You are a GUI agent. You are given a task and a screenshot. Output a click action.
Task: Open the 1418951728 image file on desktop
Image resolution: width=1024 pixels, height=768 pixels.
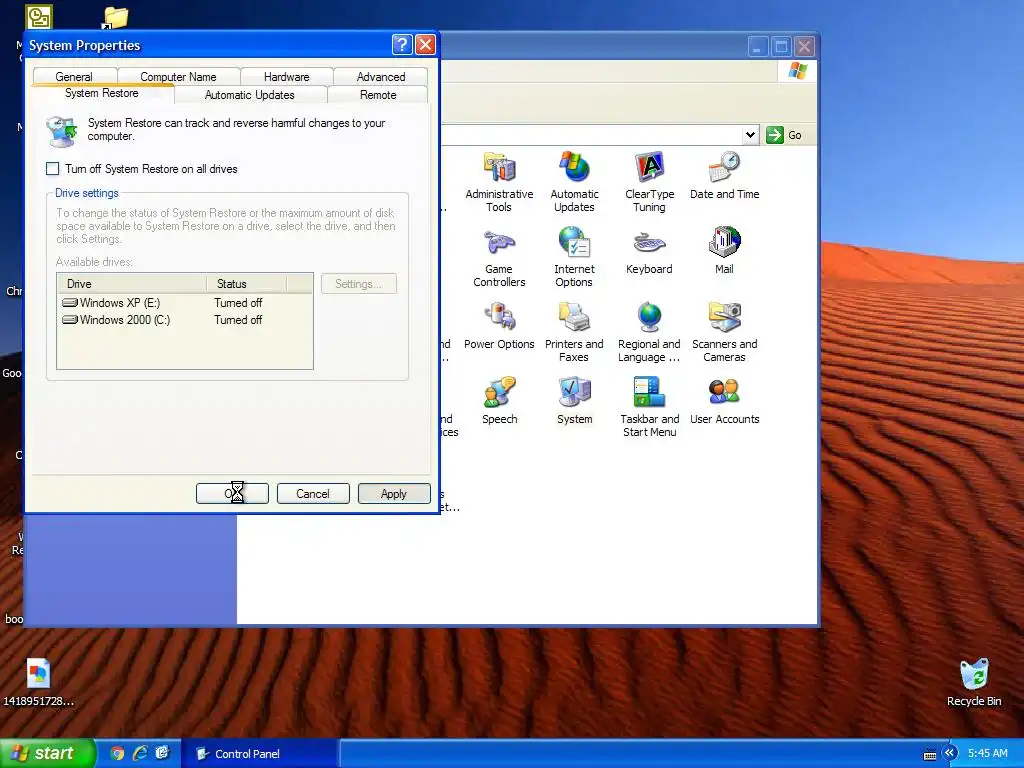(x=38, y=682)
